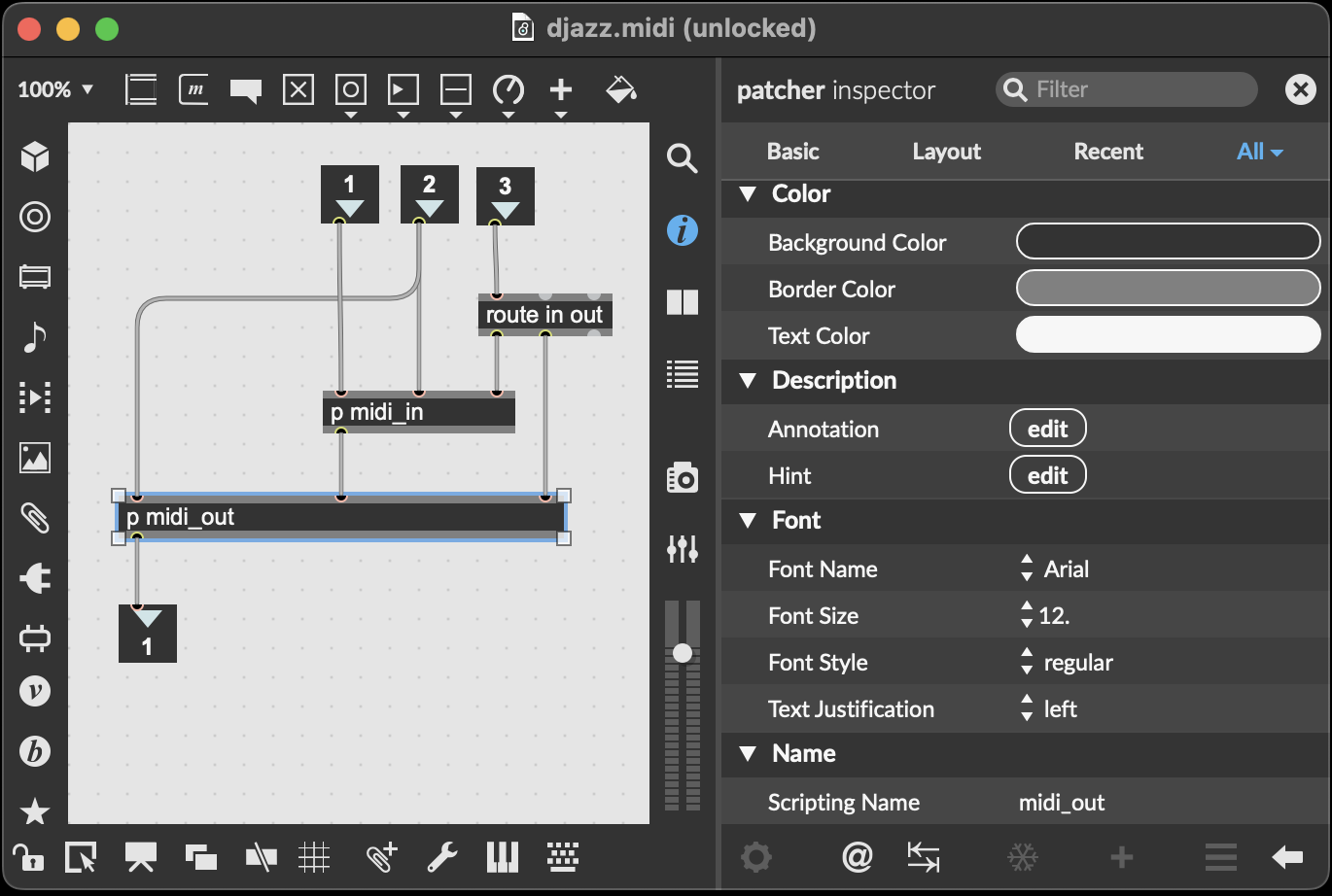Screen dimensions: 1332x896
Task: Open the All tab dropdown
Action: (x=1260, y=152)
